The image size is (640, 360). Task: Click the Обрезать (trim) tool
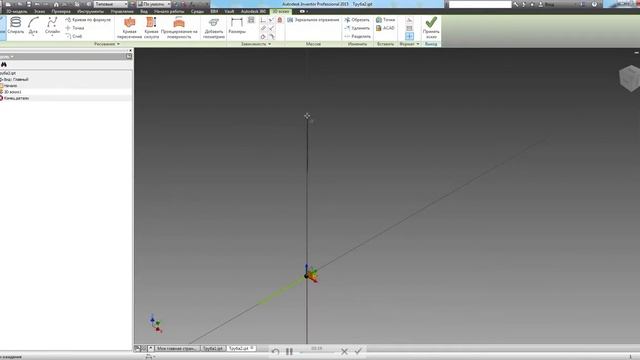click(357, 20)
